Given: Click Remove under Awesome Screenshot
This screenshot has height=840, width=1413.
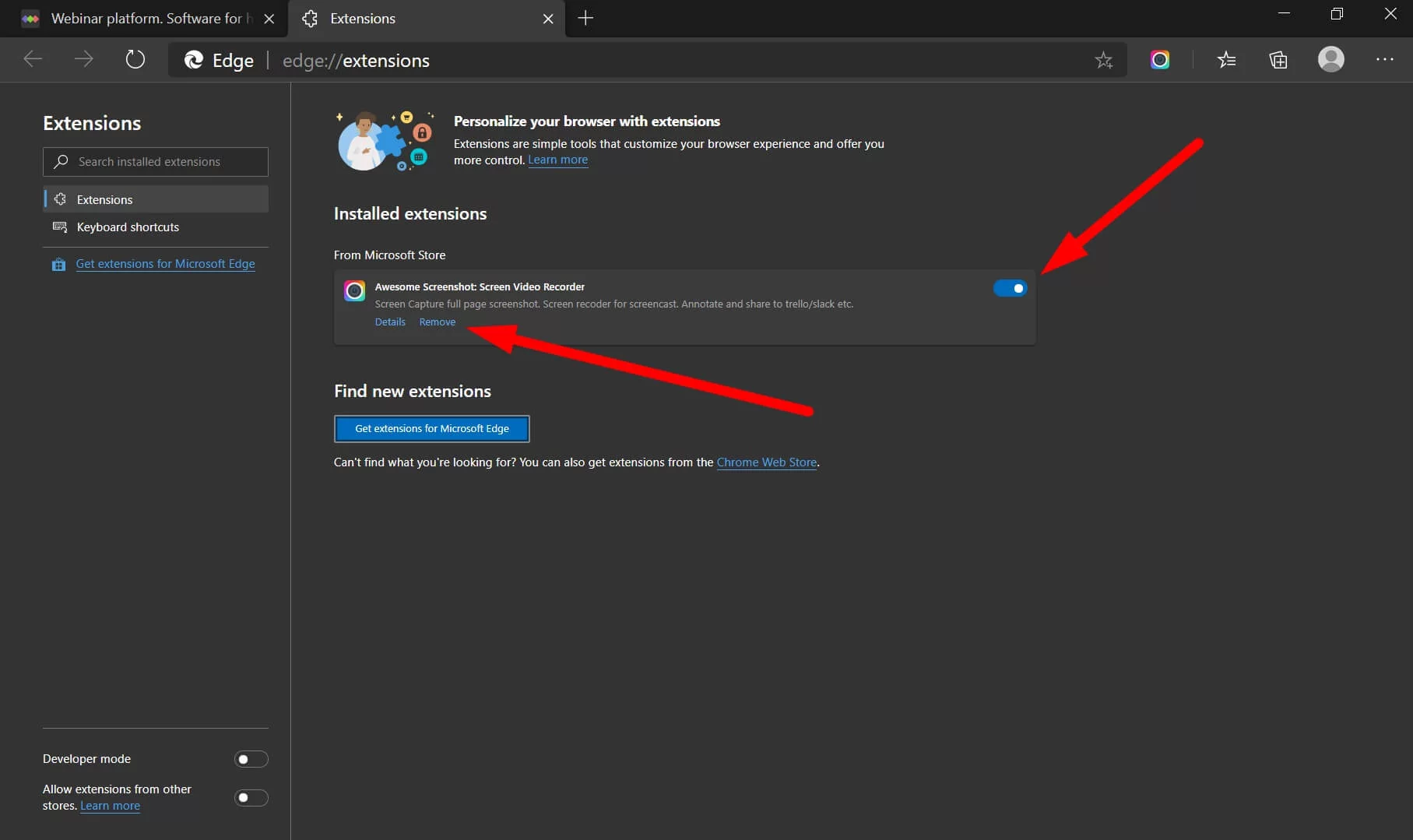Looking at the screenshot, I should (x=437, y=322).
